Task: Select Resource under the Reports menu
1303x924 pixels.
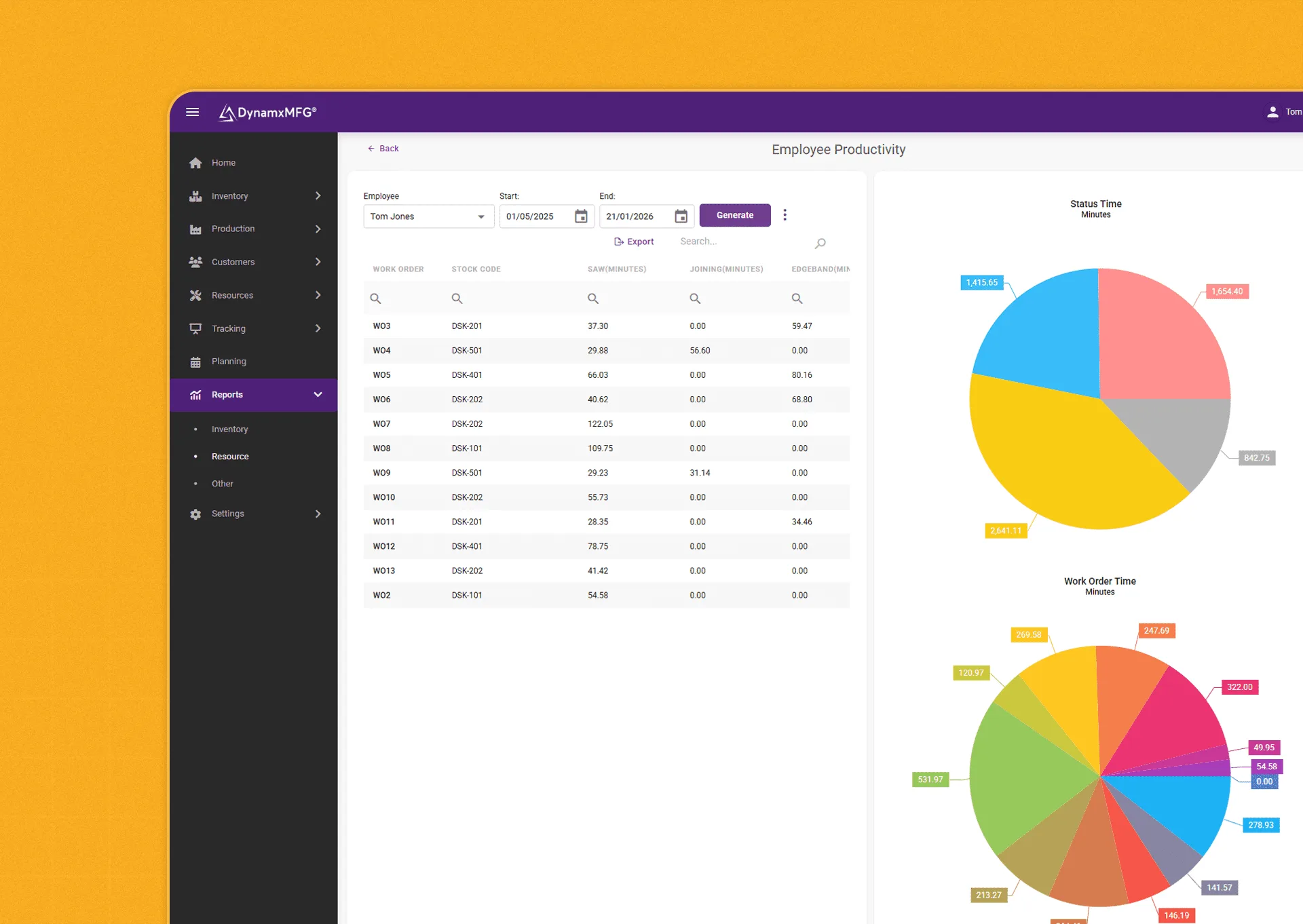Action: coord(230,456)
